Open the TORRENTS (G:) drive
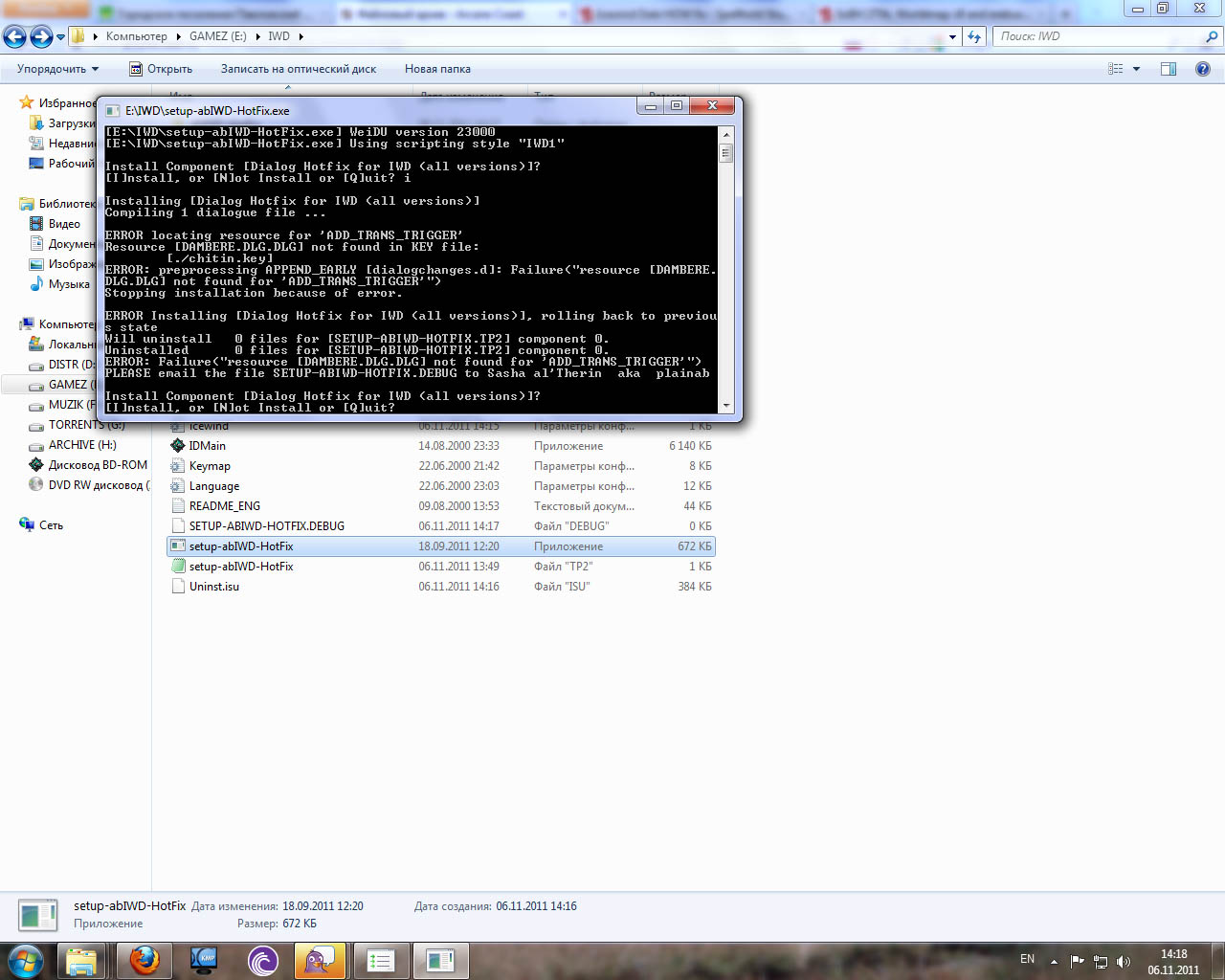1225x980 pixels. click(x=78, y=425)
